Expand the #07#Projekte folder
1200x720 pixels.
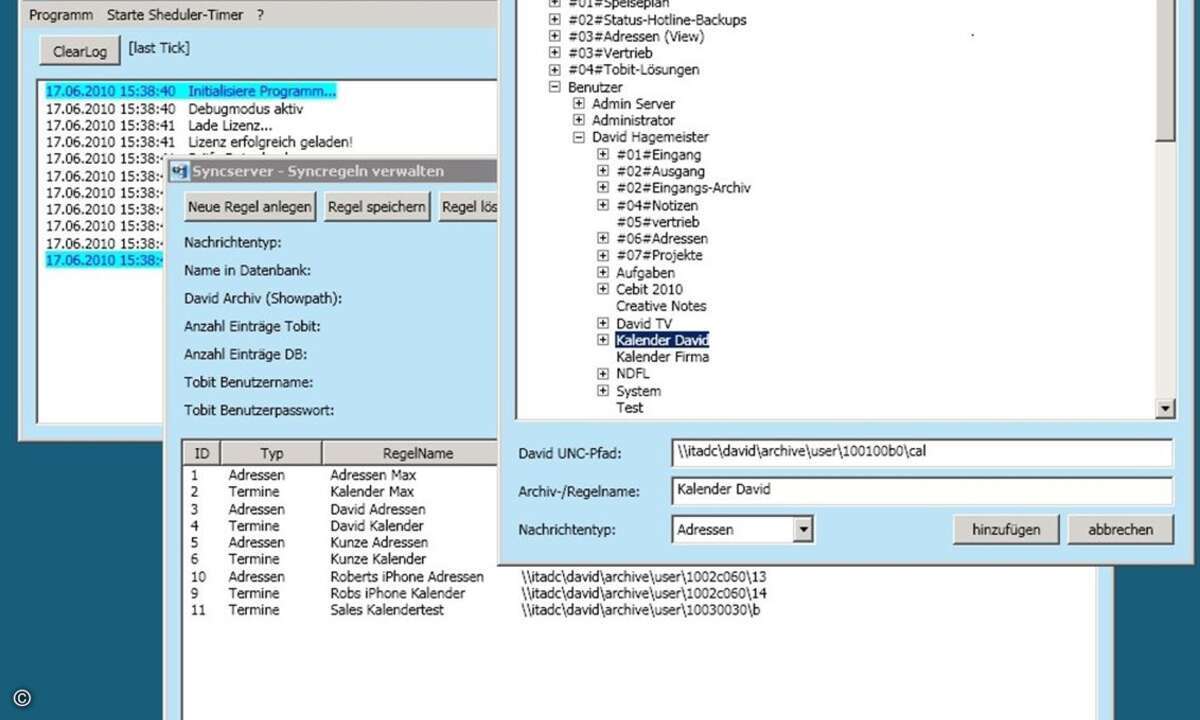[x=603, y=255]
